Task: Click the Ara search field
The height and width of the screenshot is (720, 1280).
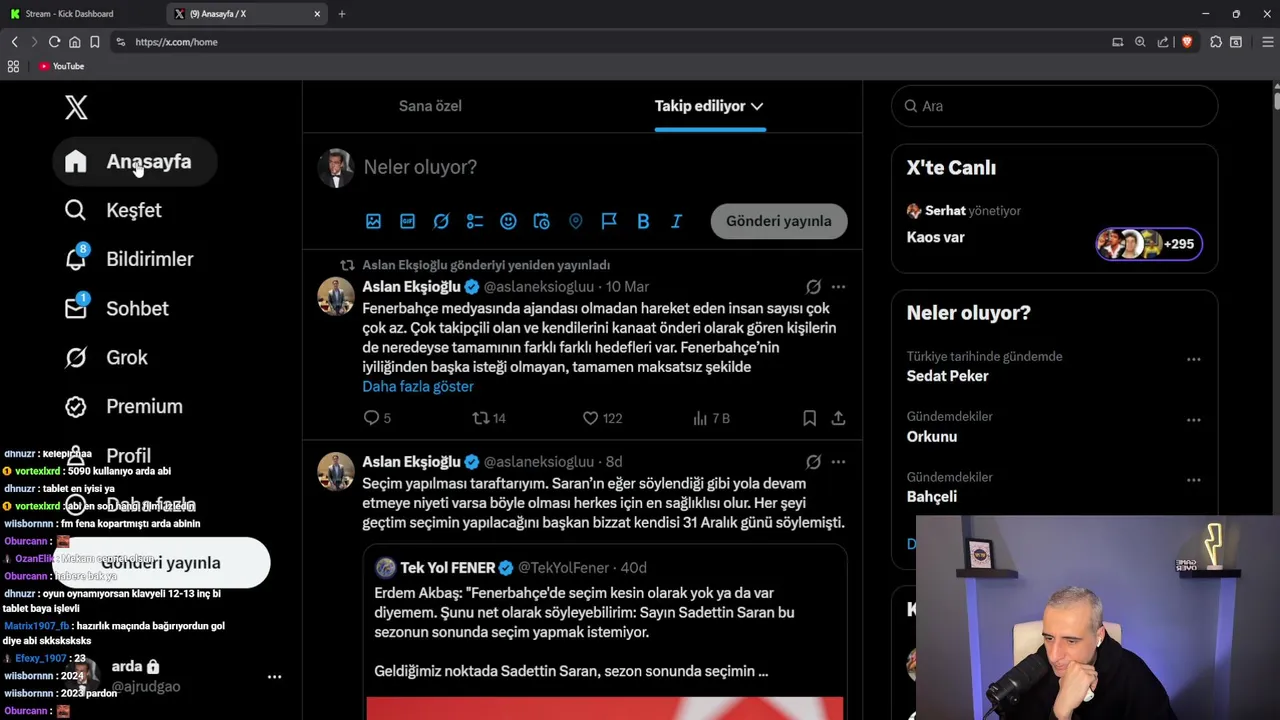Action: 1054,106
